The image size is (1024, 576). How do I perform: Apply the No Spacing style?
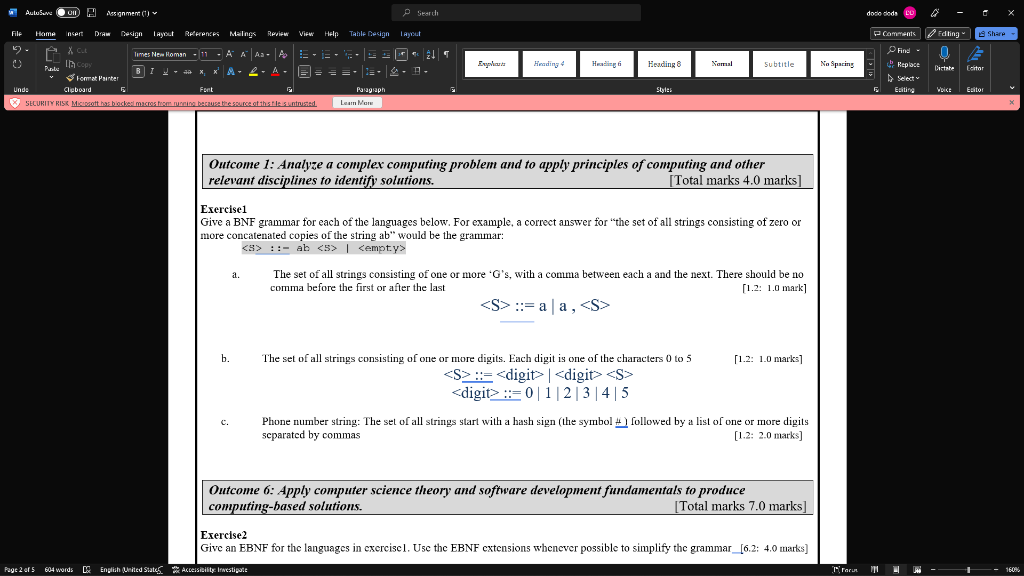click(837, 63)
